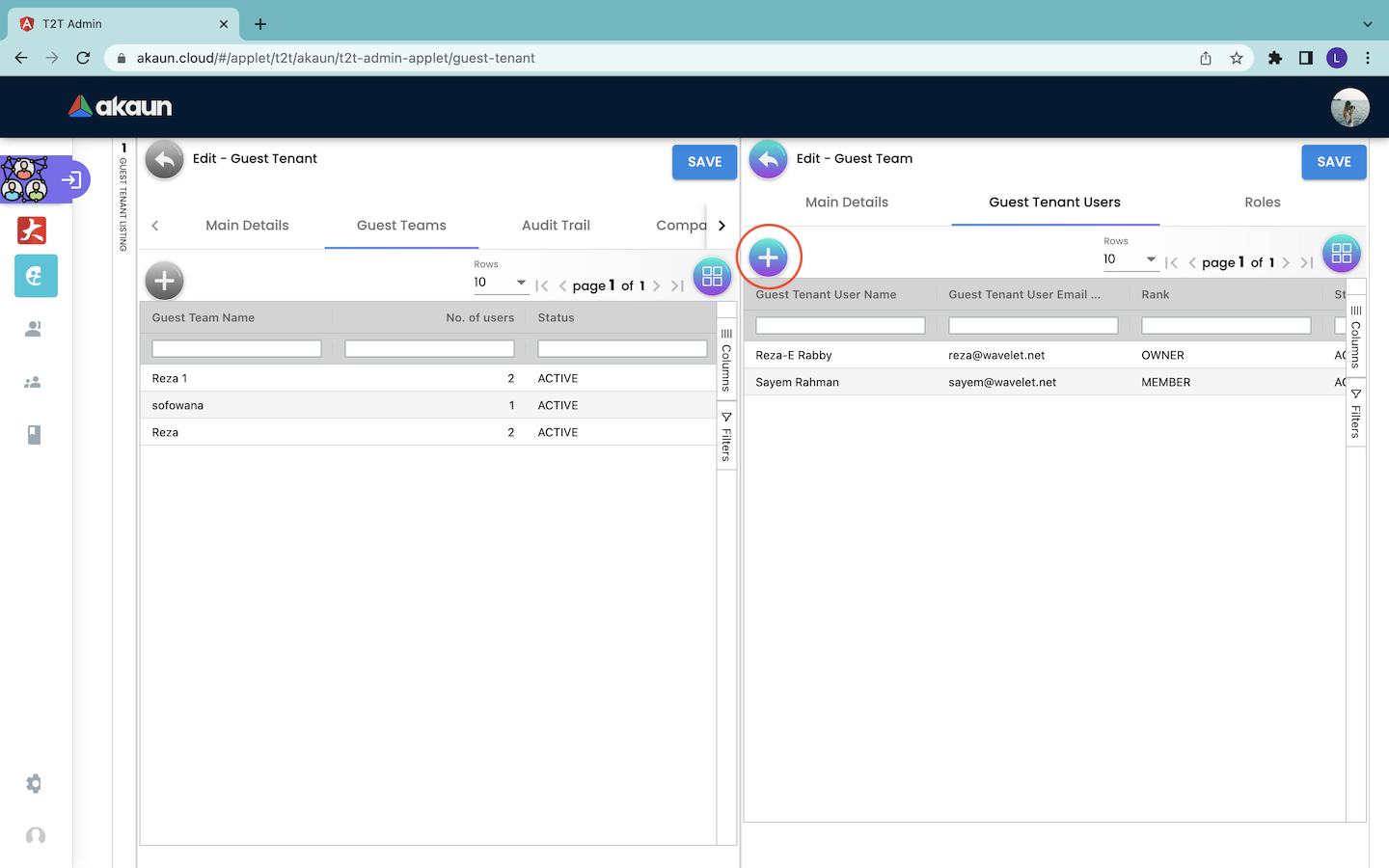Open the settings gear in the left sidebar
1389x868 pixels.
tap(35, 783)
